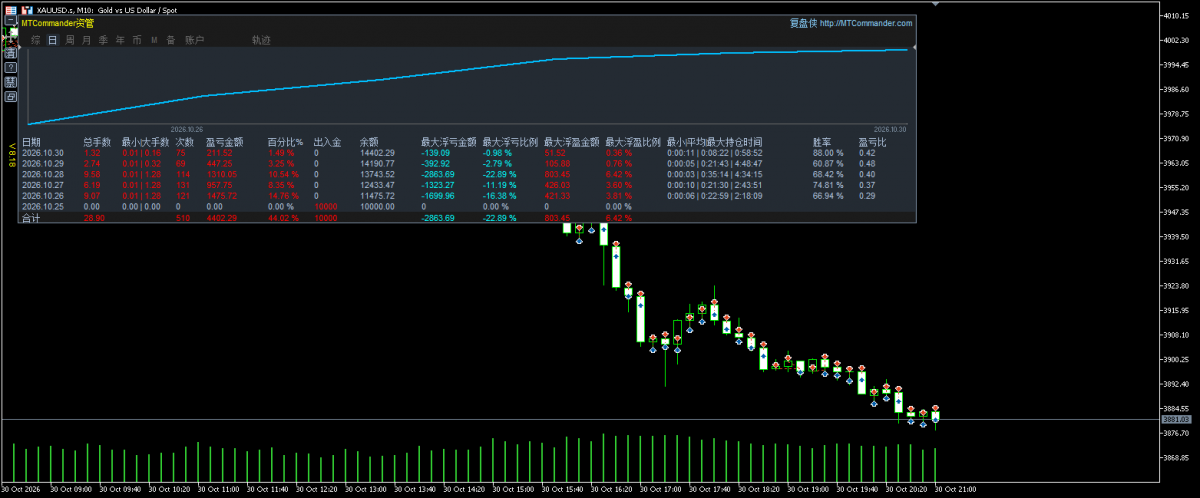The height and width of the screenshot is (498, 1200).
Task: Click the grid-like sidebar icon under help
Action: click(11, 82)
